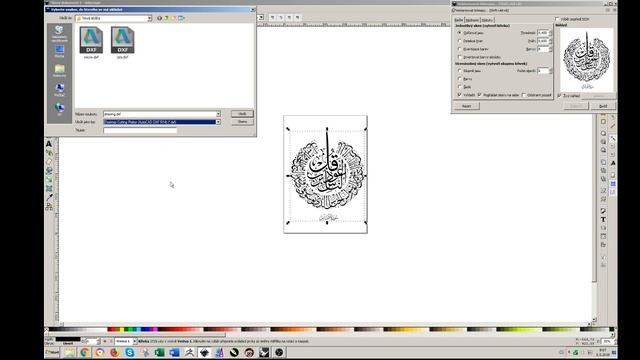Screen dimensions: 640x360
Task: Select Grays multiple scans radio
Action: click(460, 87)
